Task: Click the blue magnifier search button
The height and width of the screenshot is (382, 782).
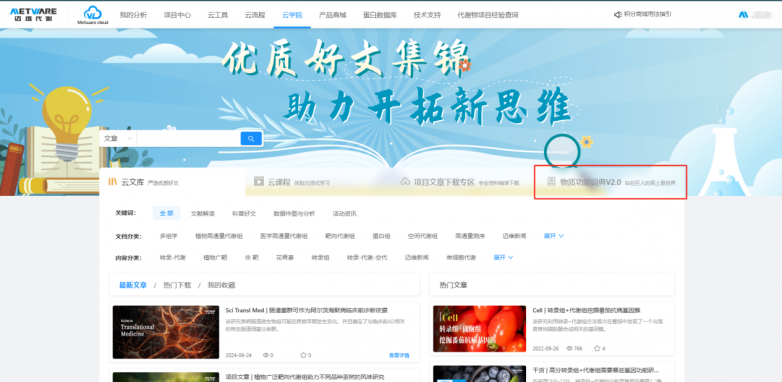Action: [251, 139]
